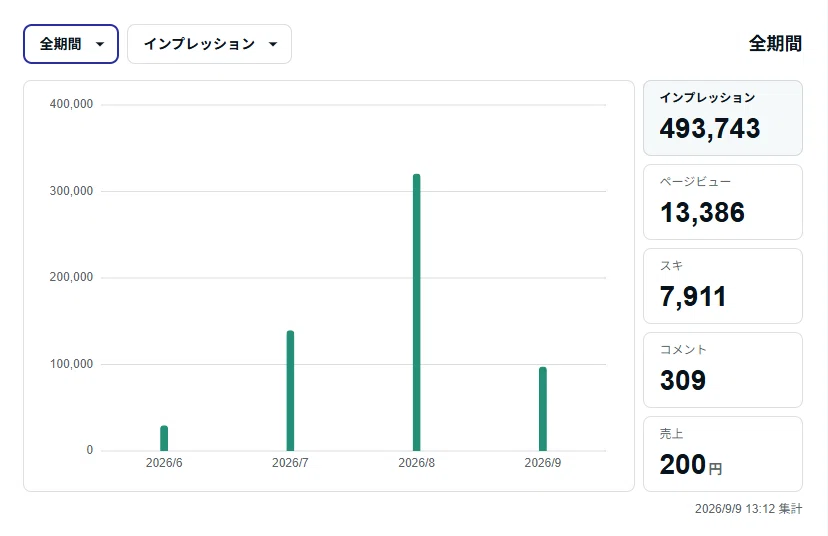
Task: Select the ページビュー 13,386 card
Action: click(722, 202)
